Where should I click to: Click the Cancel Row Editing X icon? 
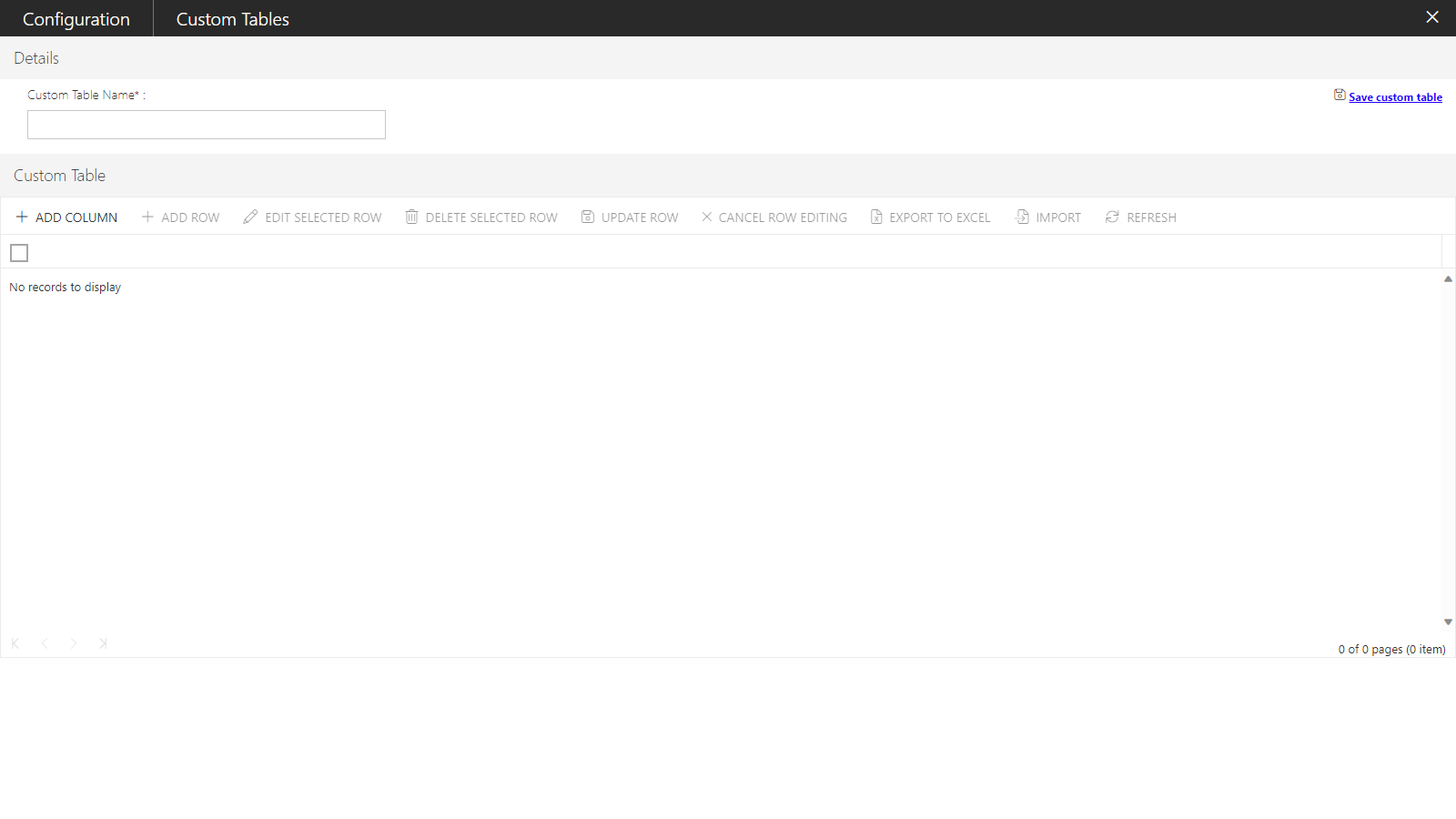706,217
